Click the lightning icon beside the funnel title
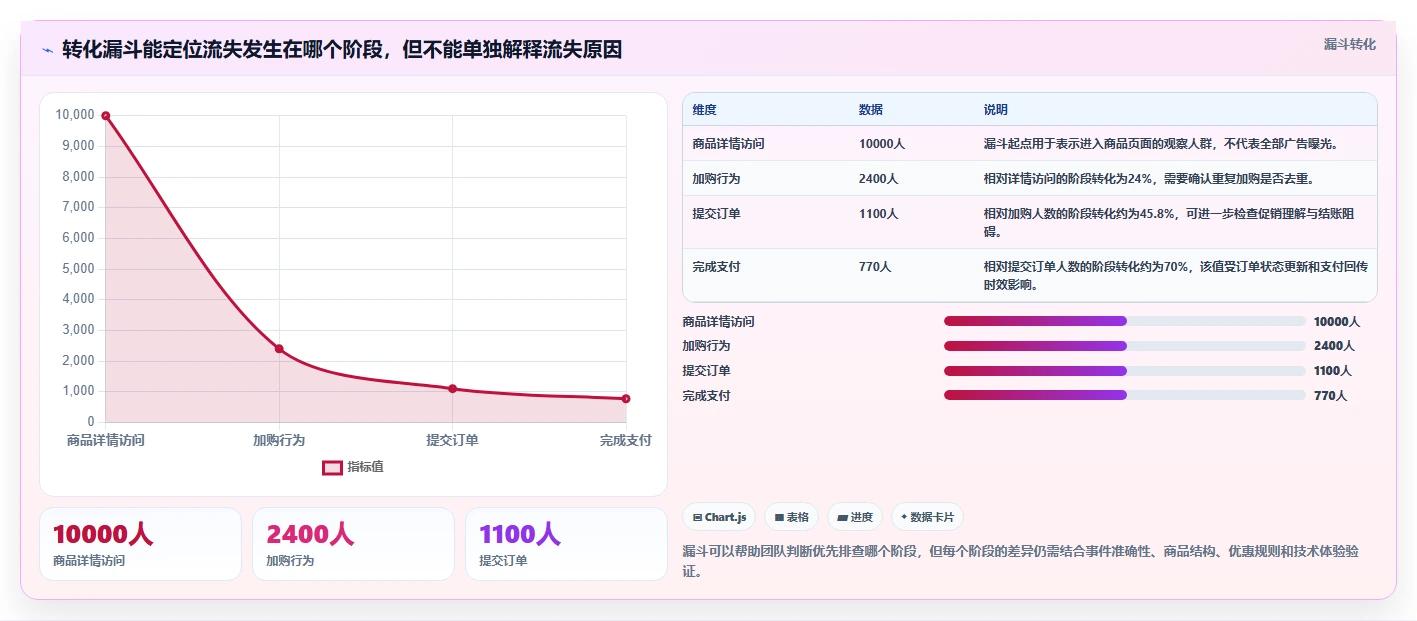The image size is (1417, 621). pyautogui.click(x=47, y=50)
